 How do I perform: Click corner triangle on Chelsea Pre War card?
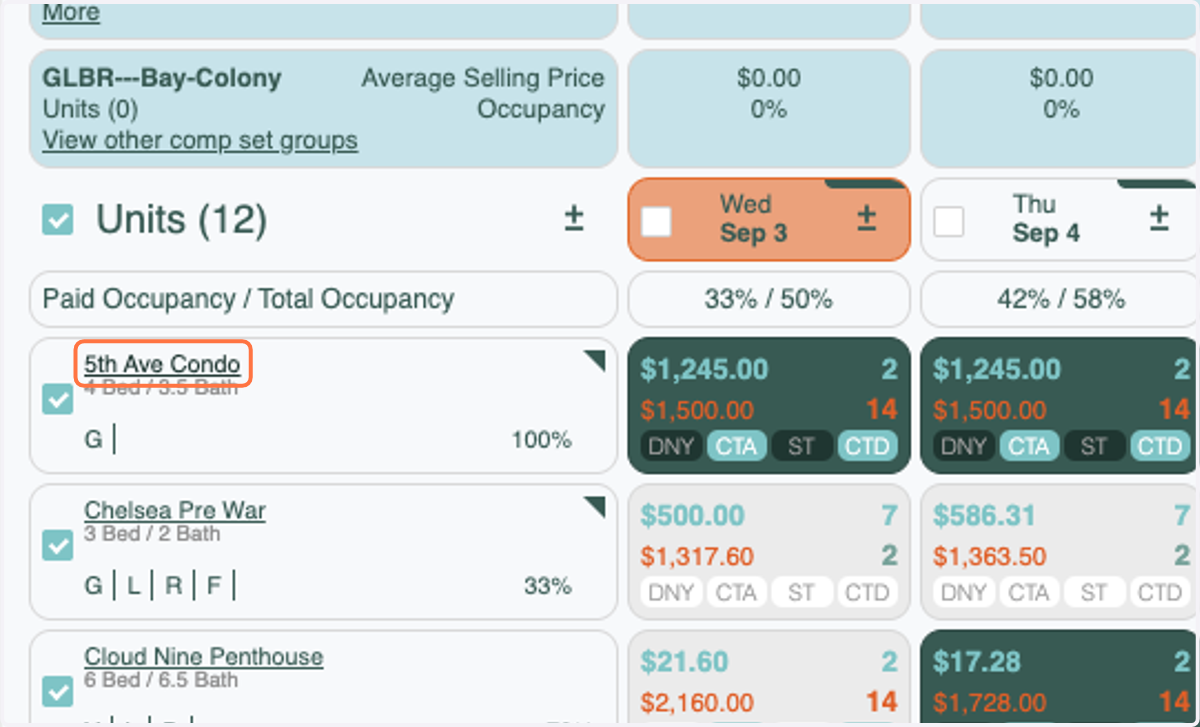click(x=596, y=507)
